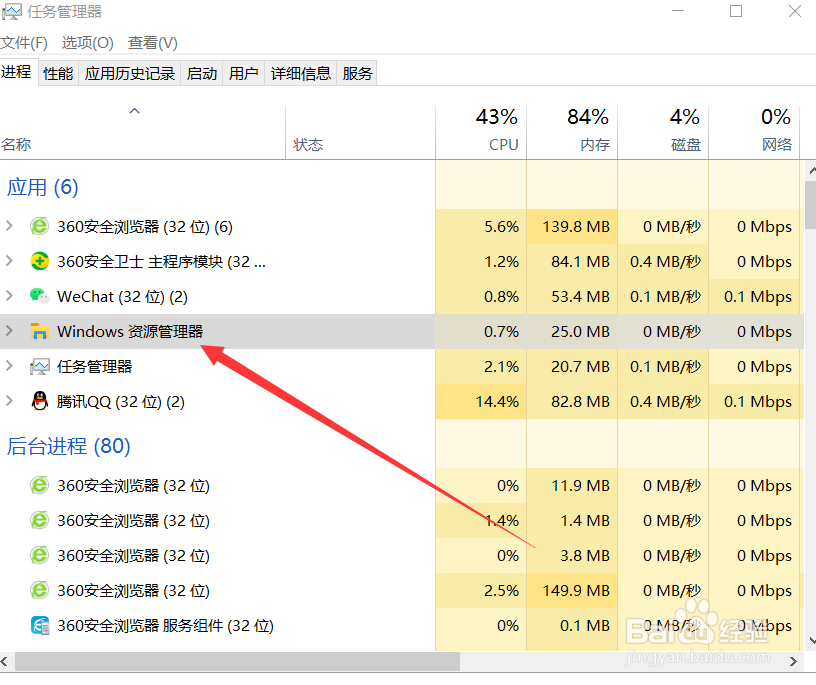Click icon of background 360安全浏览器 row with 11.9 MB
Viewport: 816px width, 685px height.
click(40, 485)
